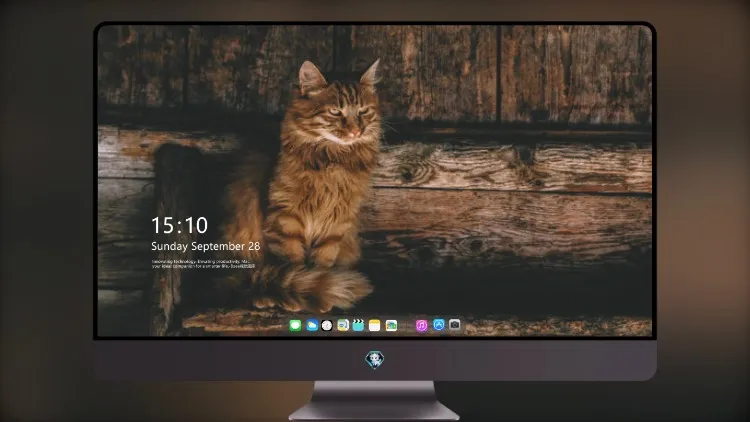The height and width of the screenshot is (422, 750).
Task: Open the translate-style app beside the clock
Action: [x=343, y=325]
